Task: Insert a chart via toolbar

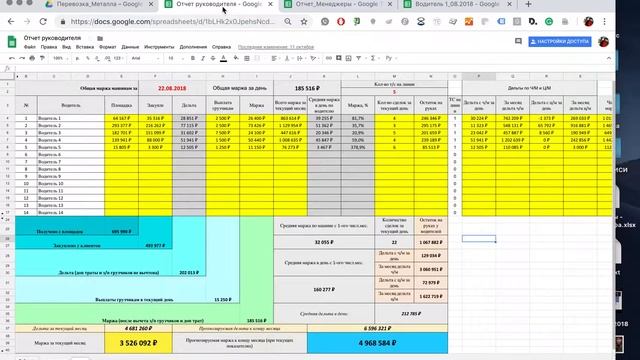Action: [x=349, y=58]
